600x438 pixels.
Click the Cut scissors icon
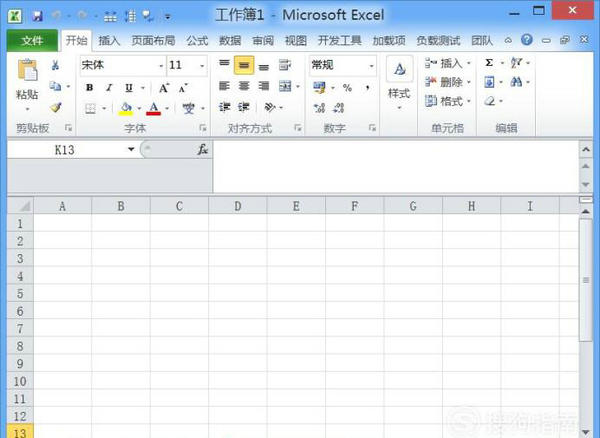[56, 65]
